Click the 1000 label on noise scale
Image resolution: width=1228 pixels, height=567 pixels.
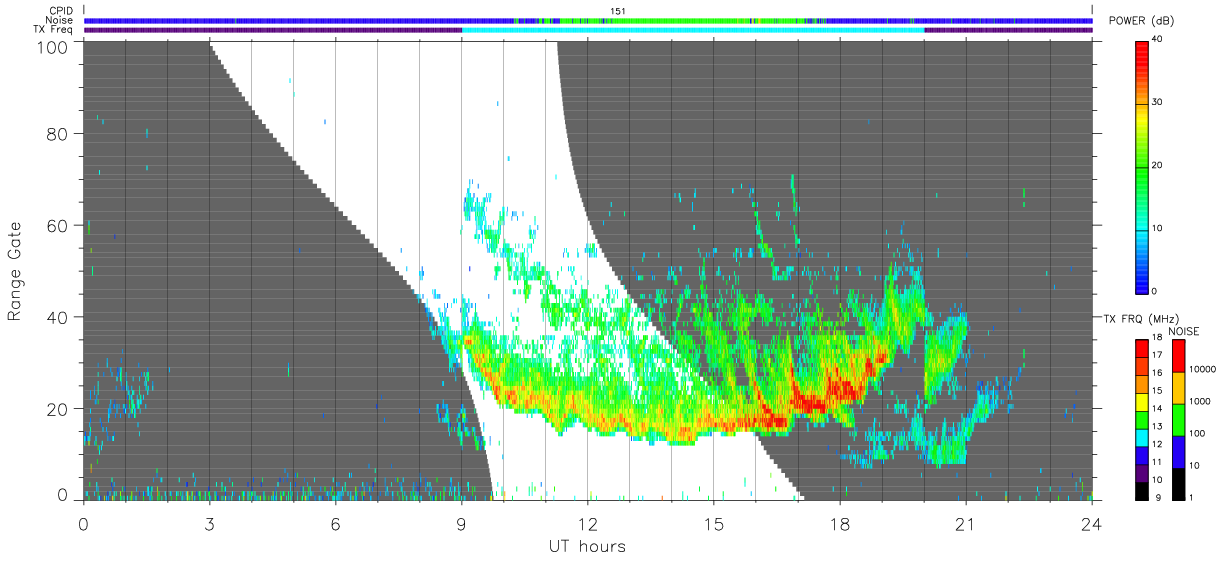tap(1200, 402)
